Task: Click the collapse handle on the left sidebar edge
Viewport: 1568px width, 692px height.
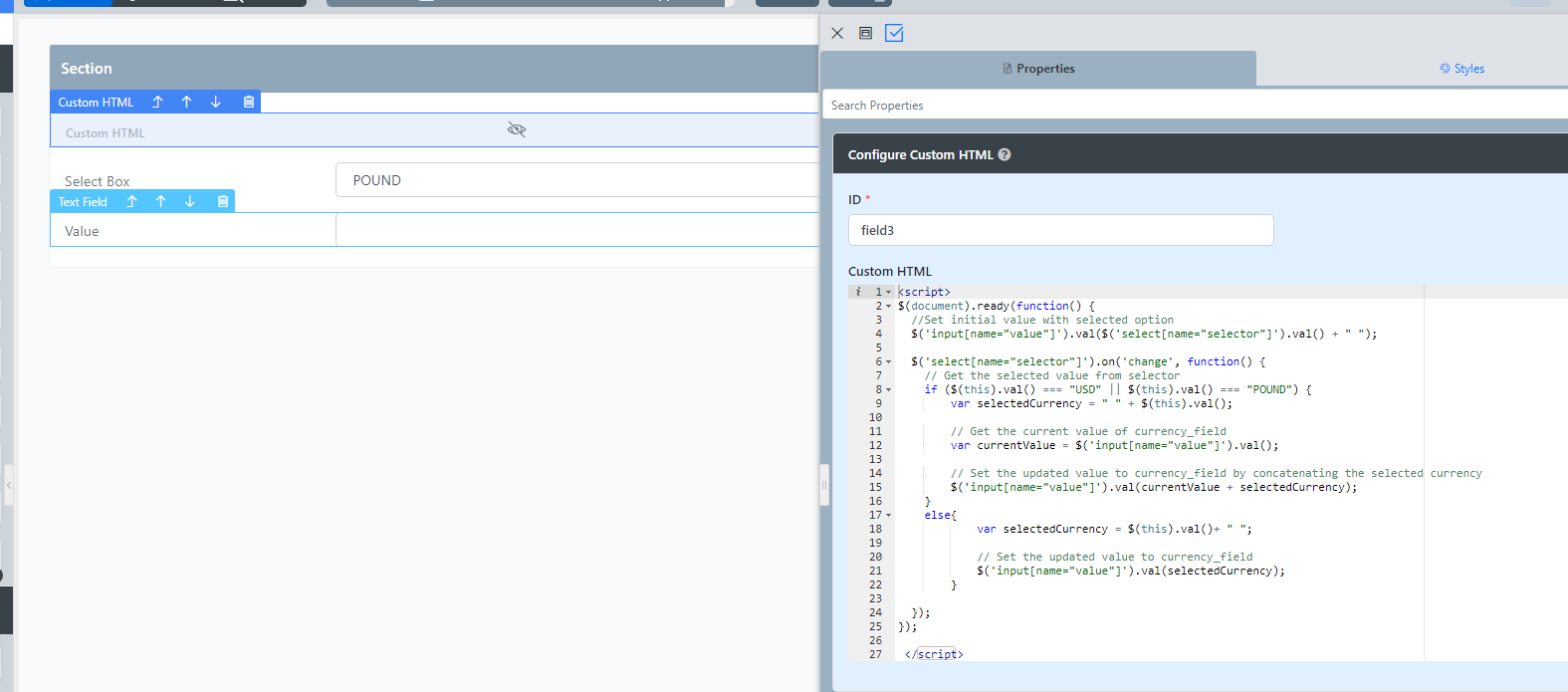Action: (9, 485)
